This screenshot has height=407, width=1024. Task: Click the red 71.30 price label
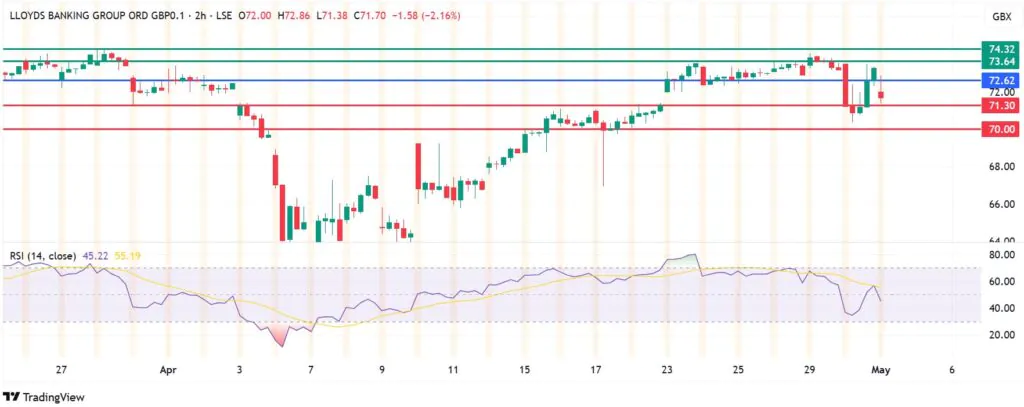pyautogui.click(x=1001, y=105)
